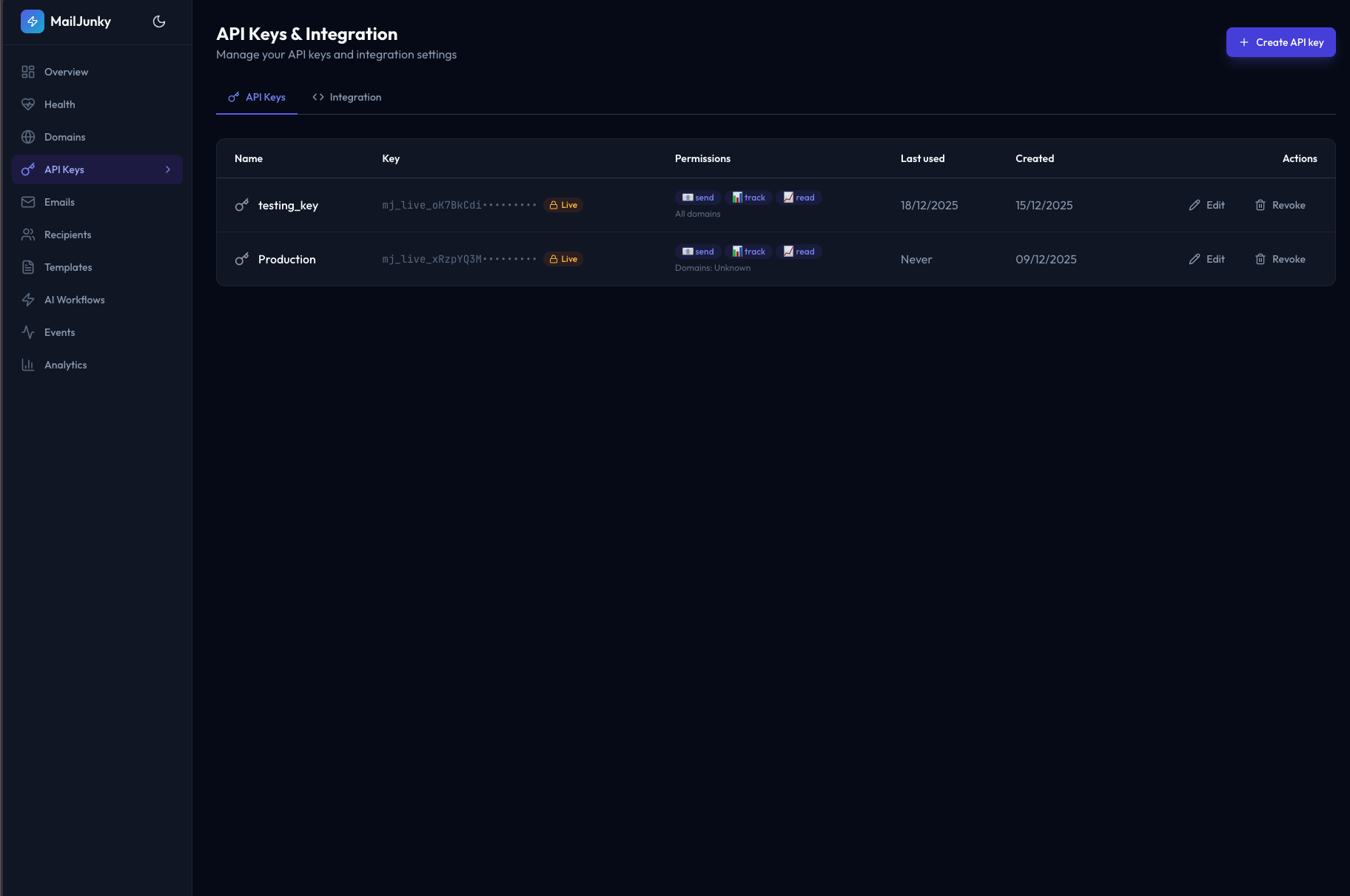Open the Emails section
This screenshot has height=896, width=1350.
[59, 202]
